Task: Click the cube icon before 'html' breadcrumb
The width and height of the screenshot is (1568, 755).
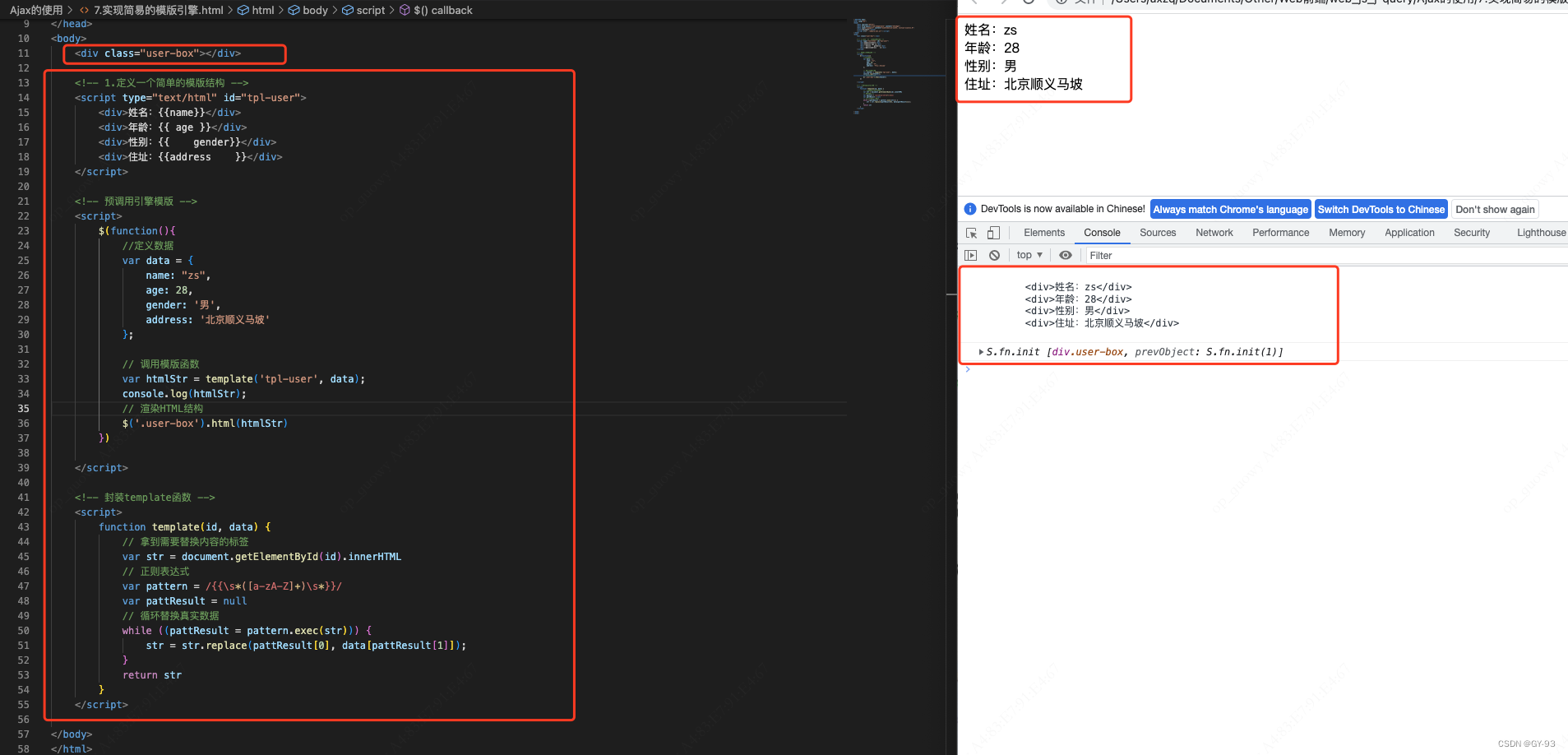Action: (243, 10)
